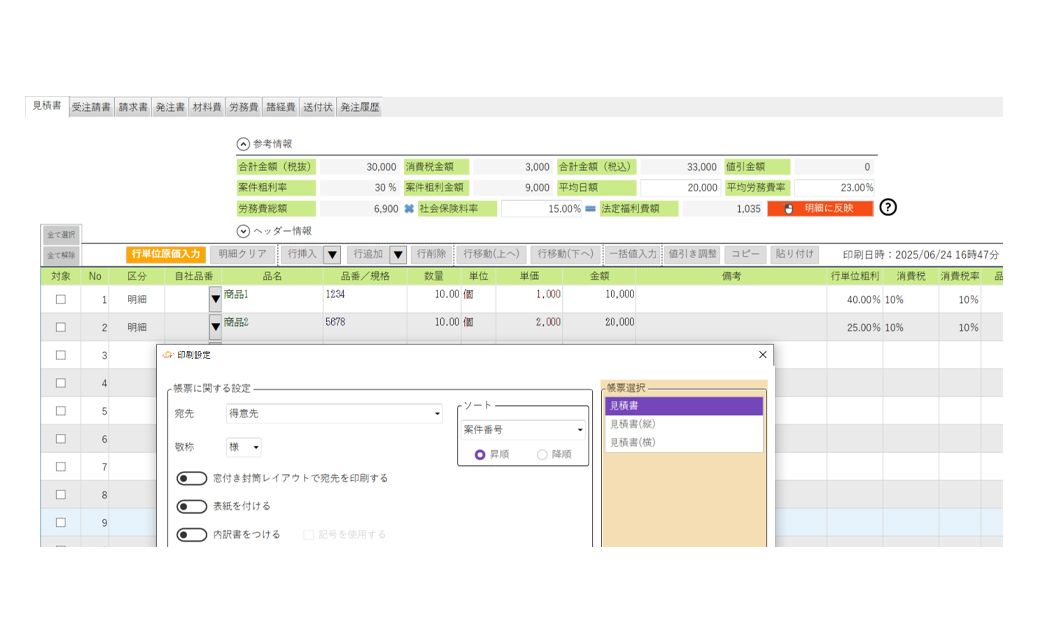Click the 明細に反映 button
Viewport: 1040px width, 640px height.
click(820, 209)
